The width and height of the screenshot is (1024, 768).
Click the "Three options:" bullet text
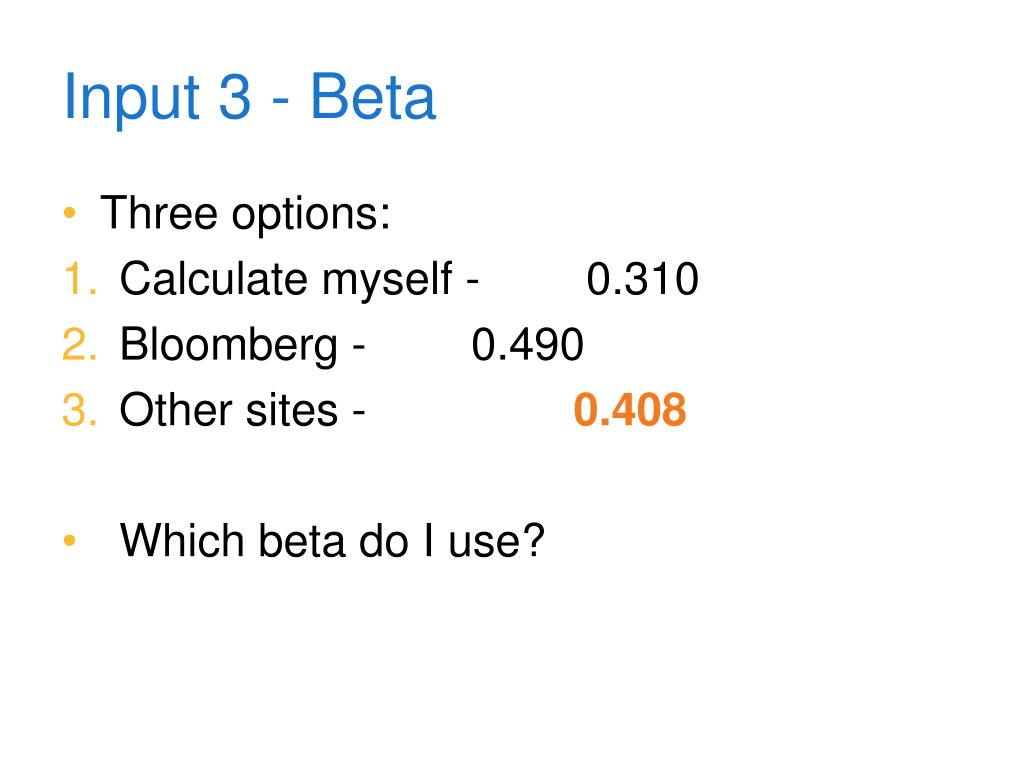click(246, 214)
